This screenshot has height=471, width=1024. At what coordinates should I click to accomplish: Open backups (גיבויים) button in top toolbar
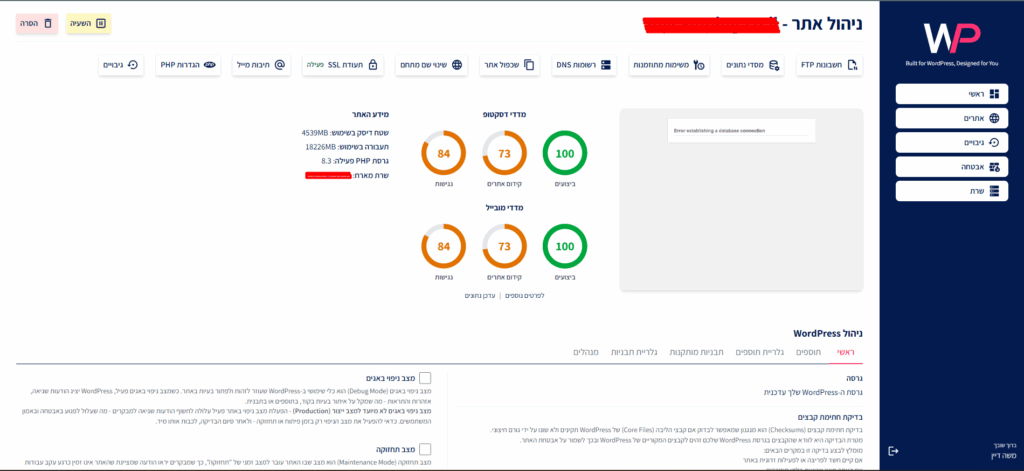(121, 65)
